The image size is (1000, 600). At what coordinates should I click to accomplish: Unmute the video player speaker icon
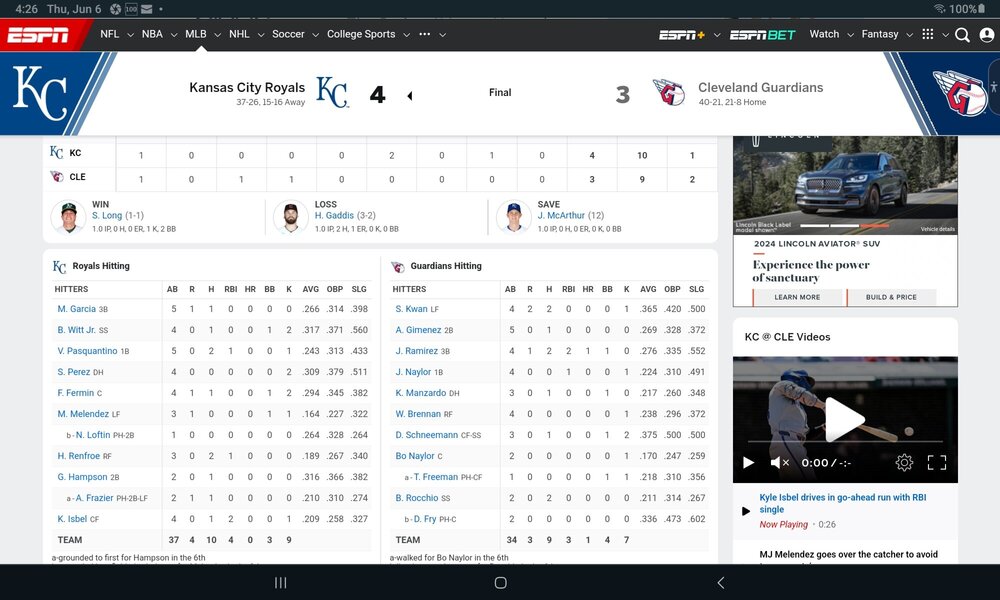point(779,462)
